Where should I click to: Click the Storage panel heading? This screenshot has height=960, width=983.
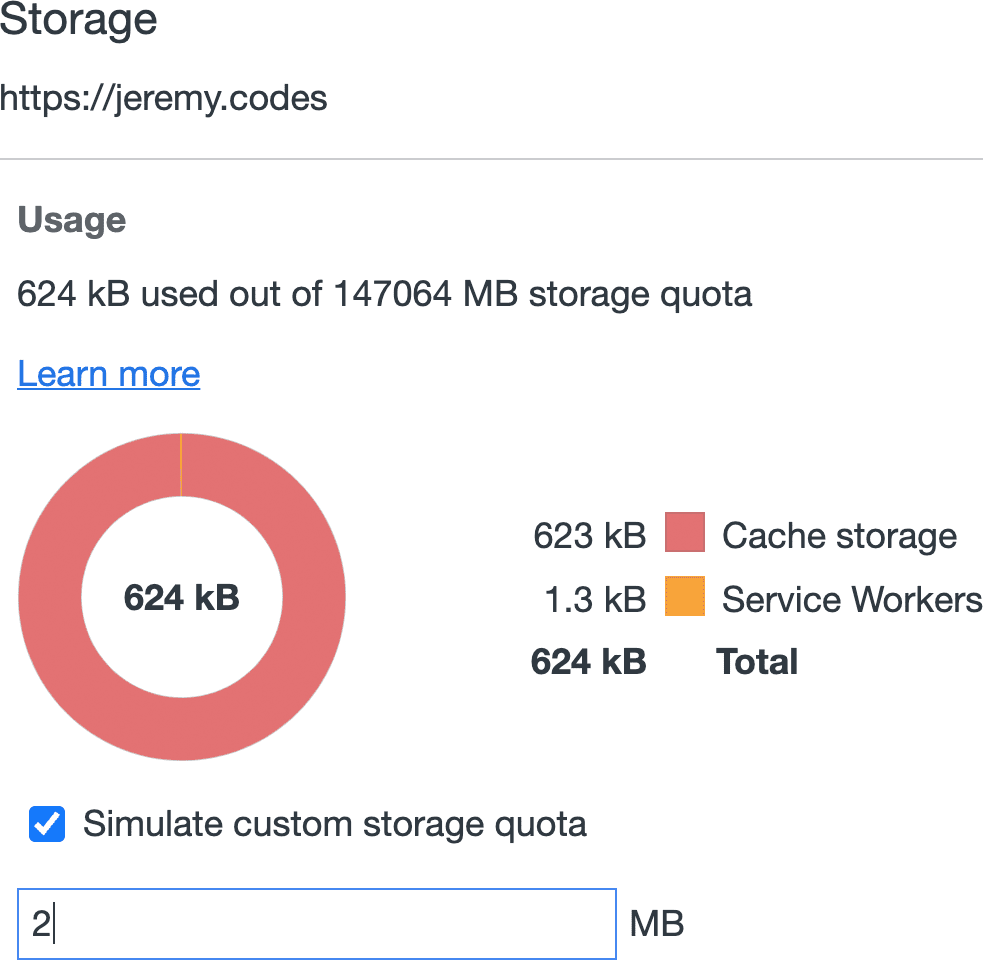point(78,20)
